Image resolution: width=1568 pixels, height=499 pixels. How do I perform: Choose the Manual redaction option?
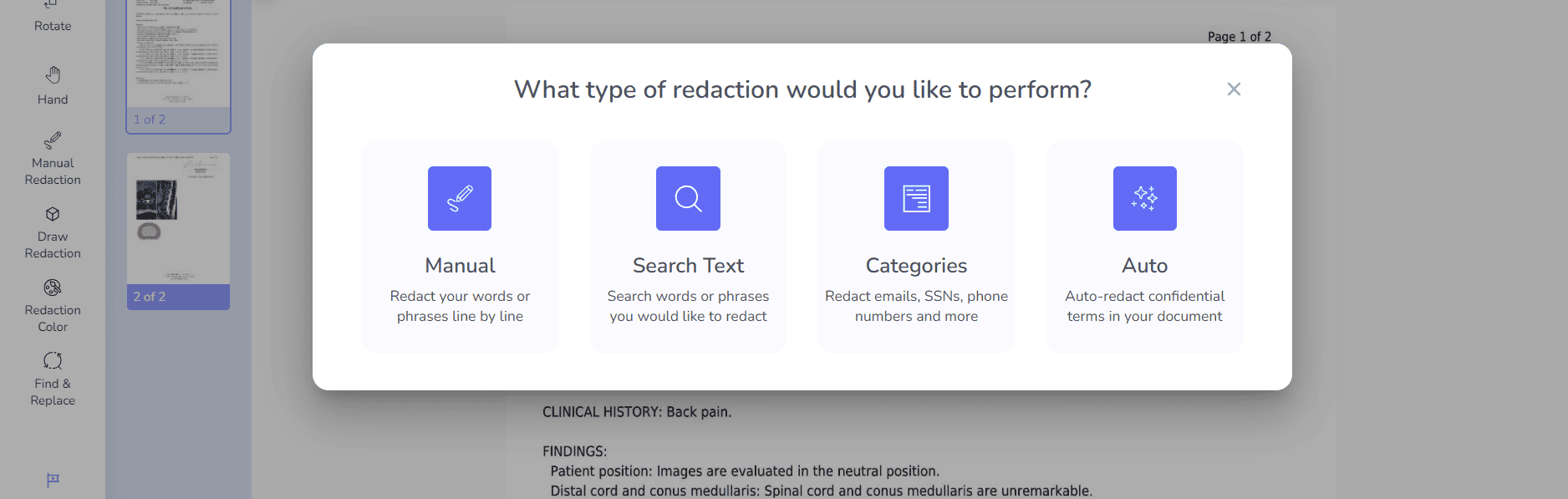click(x=459, y=246)
